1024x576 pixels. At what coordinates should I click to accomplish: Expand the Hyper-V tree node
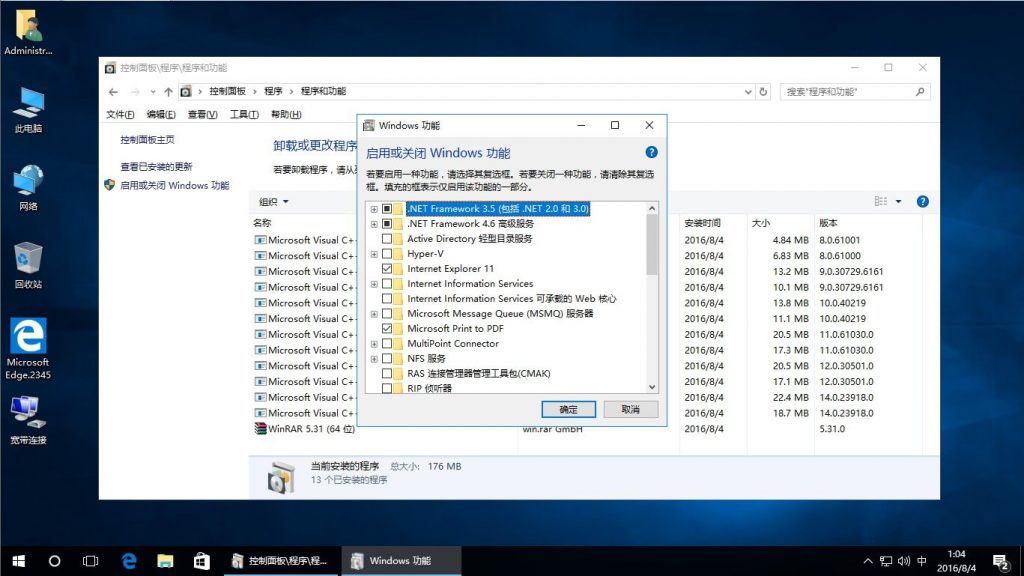[x=374, y=255]
